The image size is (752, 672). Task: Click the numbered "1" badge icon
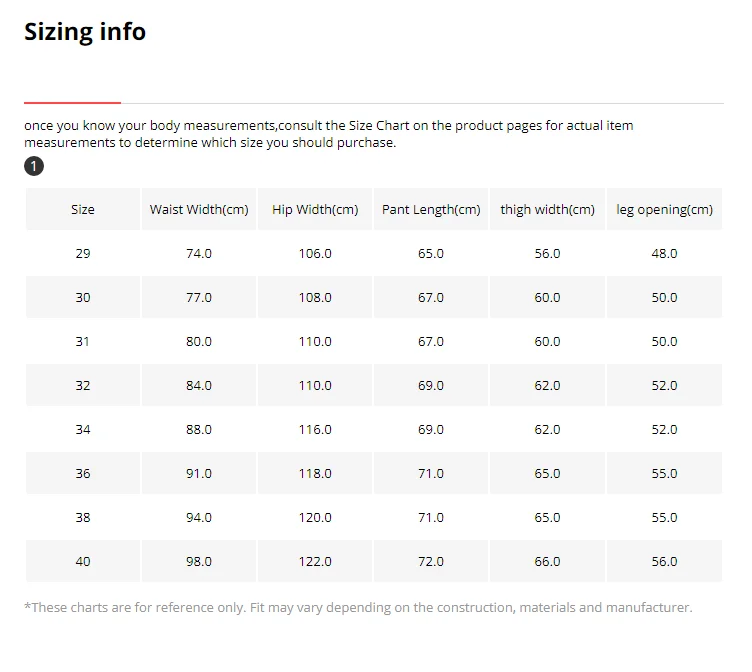tap(34, 166)
